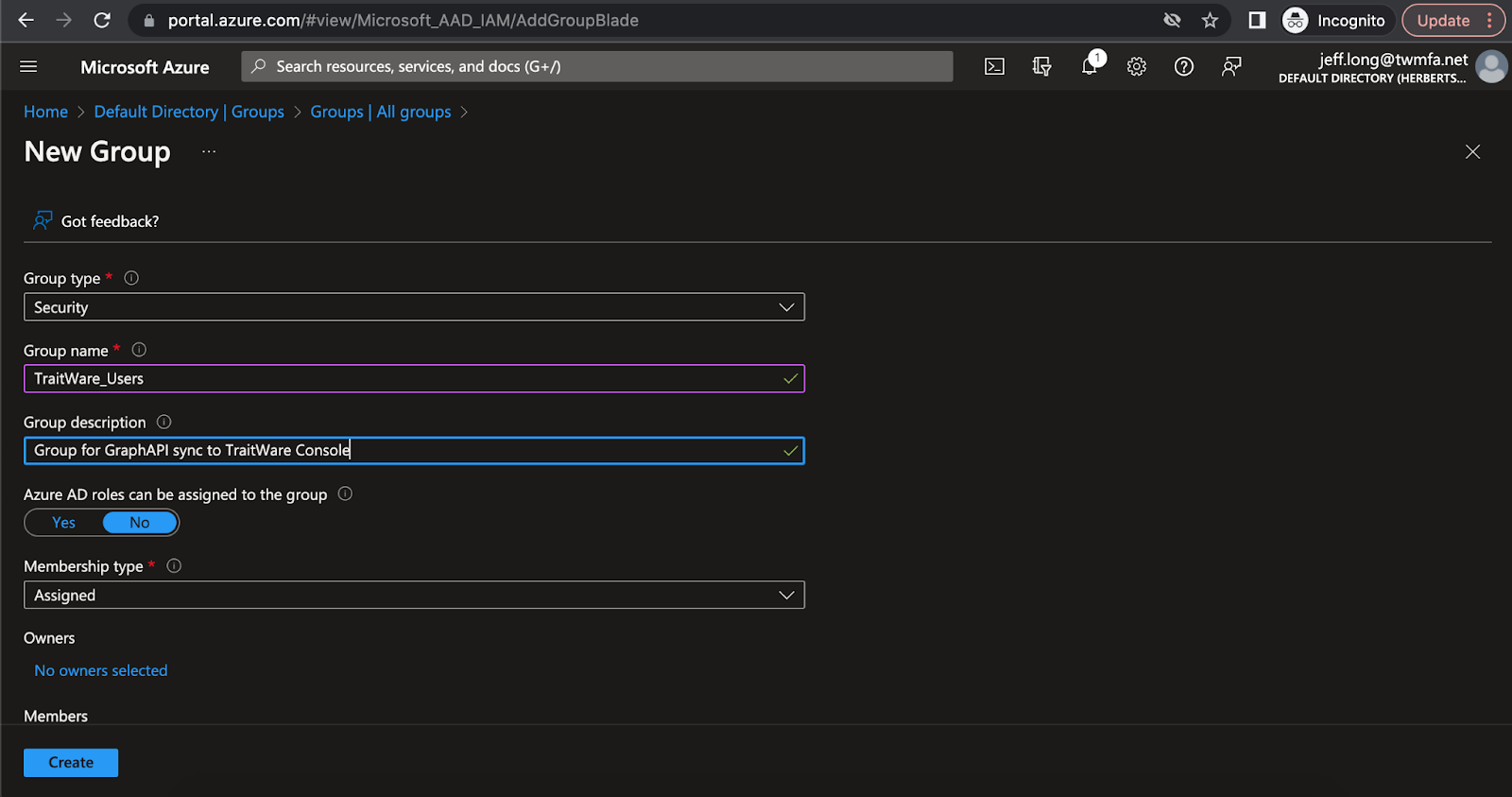Viewport: 1512px width, 797px height.
Task: Focus the Search resources, services, and docs box
Action: click(x=597, y=66)
